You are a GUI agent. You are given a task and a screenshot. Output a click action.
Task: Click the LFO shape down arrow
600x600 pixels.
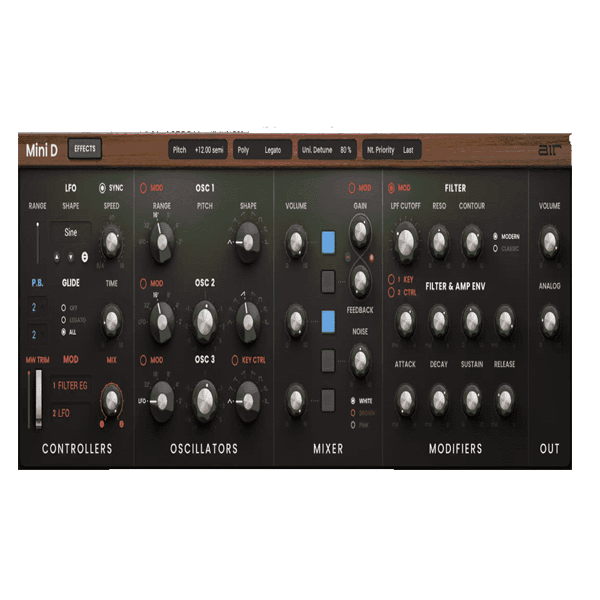(71, 257)
